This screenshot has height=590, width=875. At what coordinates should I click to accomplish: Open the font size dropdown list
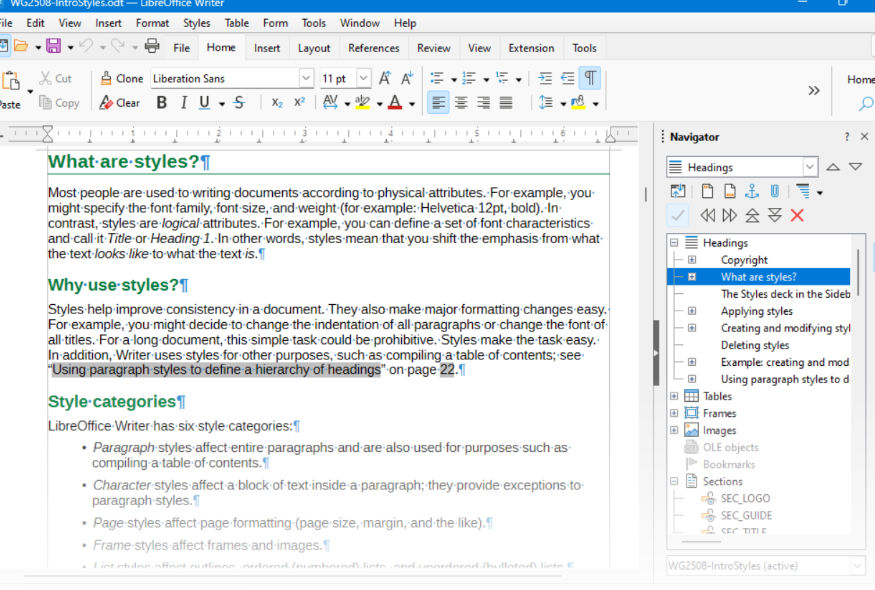click(x=363, y=78)
